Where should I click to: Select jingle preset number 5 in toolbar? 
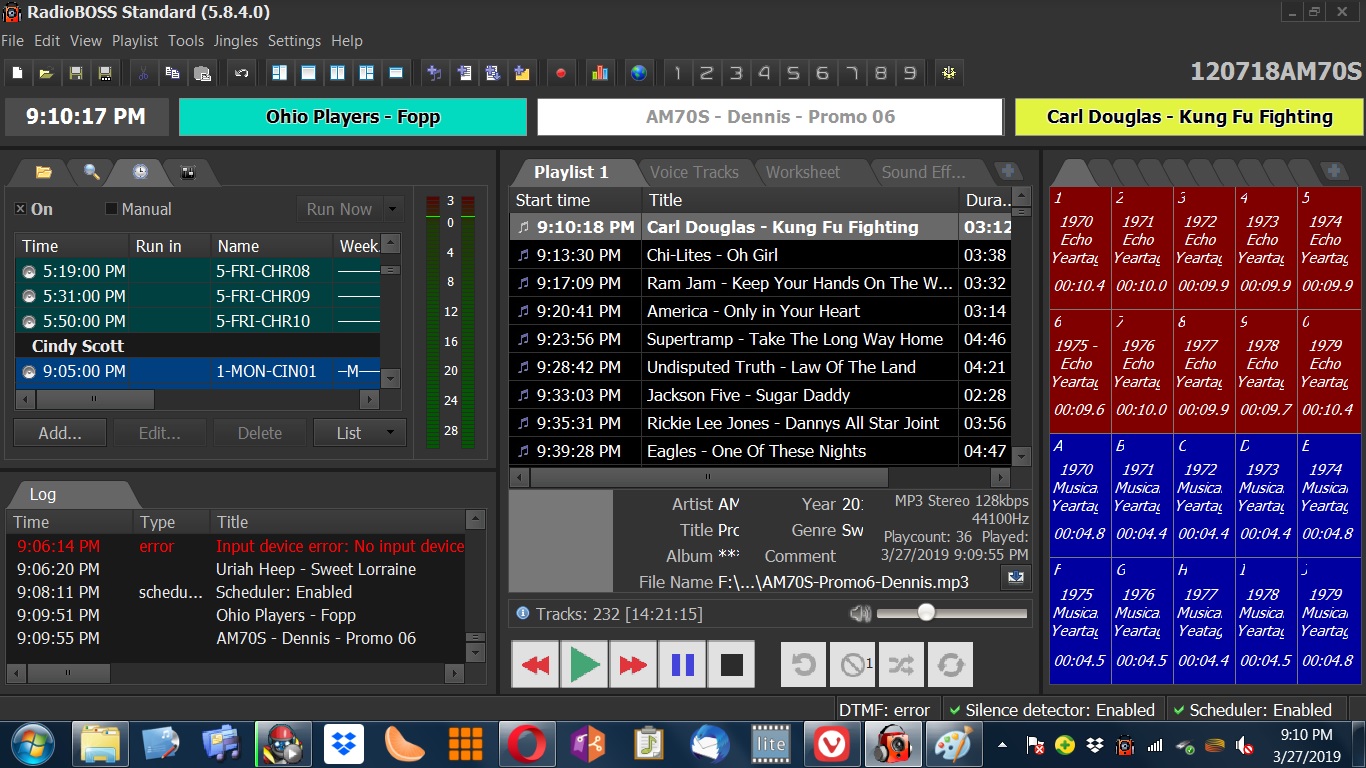pyautogui.click(x=793, y=73)
